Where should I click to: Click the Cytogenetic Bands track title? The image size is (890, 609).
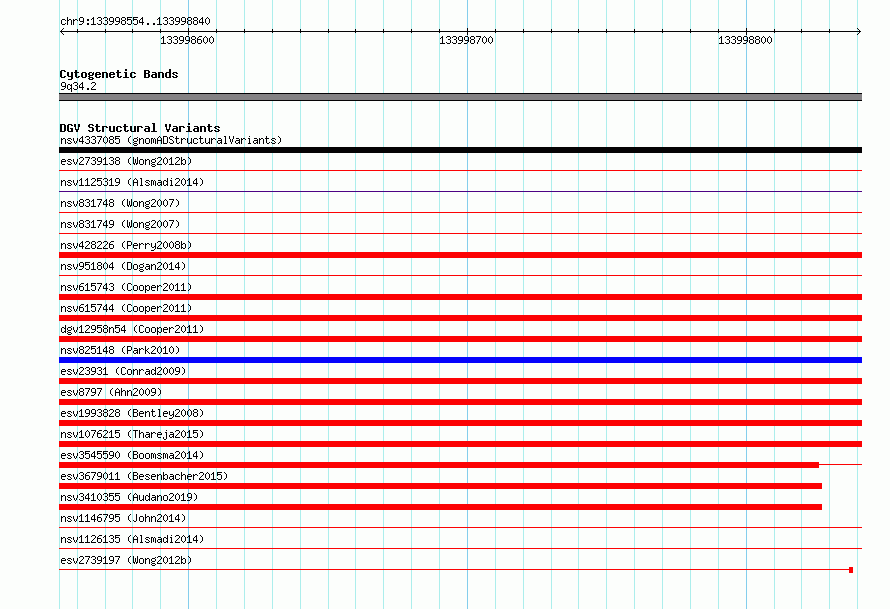point(119,74)
